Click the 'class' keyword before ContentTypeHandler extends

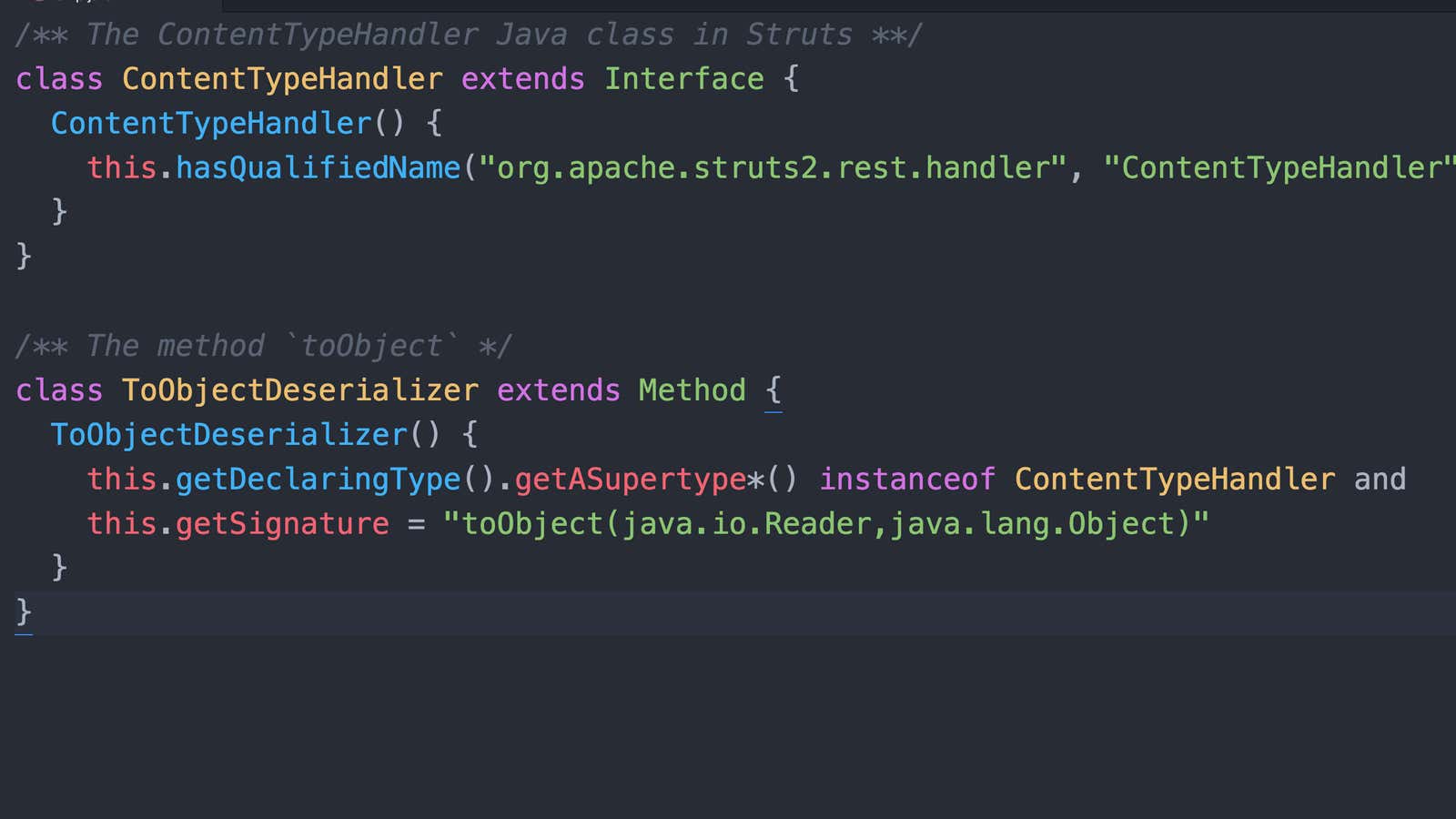[x=59, y=79]
